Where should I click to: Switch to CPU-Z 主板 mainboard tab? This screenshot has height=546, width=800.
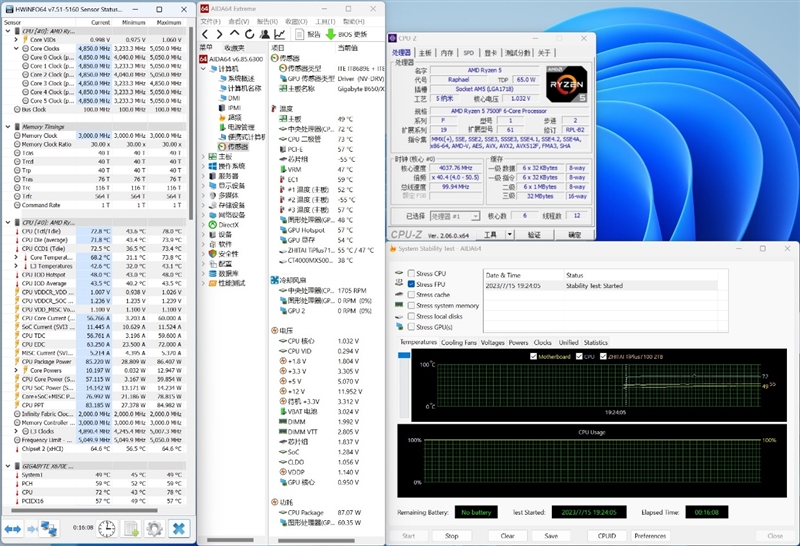pos(425,53)
